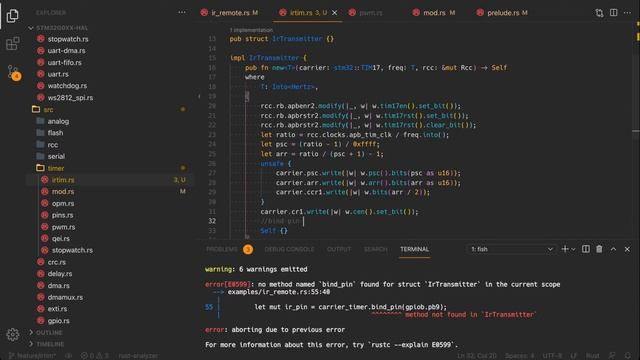Change language mode from Rust
The height and width of the screenshot is (360, 640).
coord(593,356)
